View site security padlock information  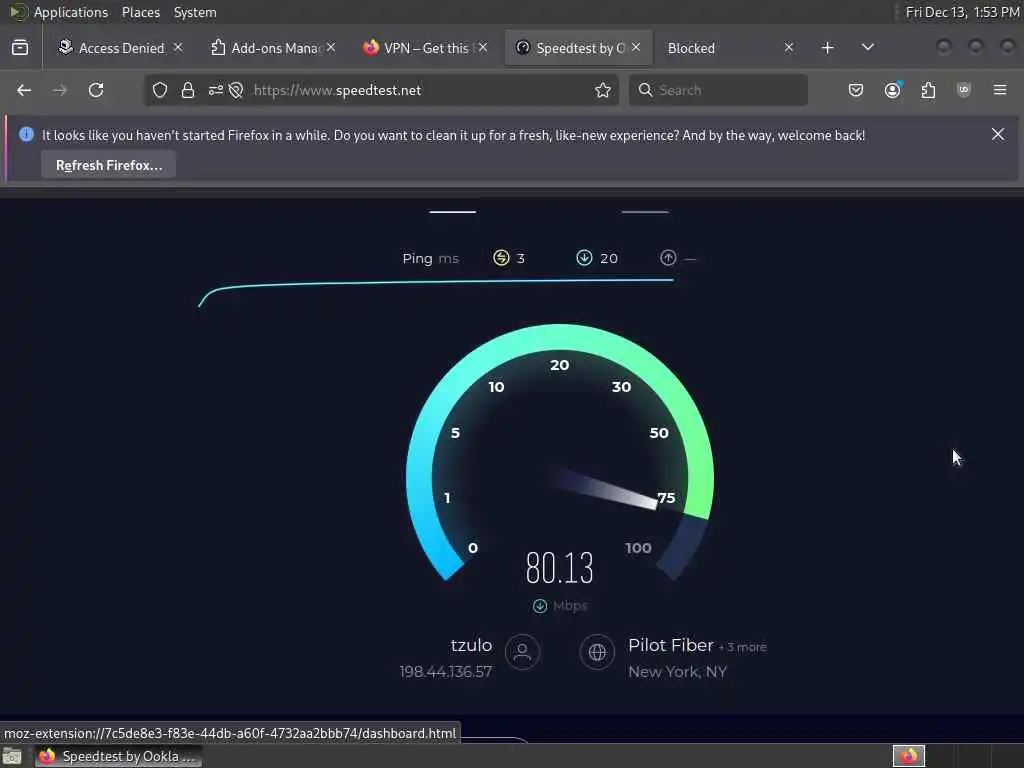coord(188,90)
